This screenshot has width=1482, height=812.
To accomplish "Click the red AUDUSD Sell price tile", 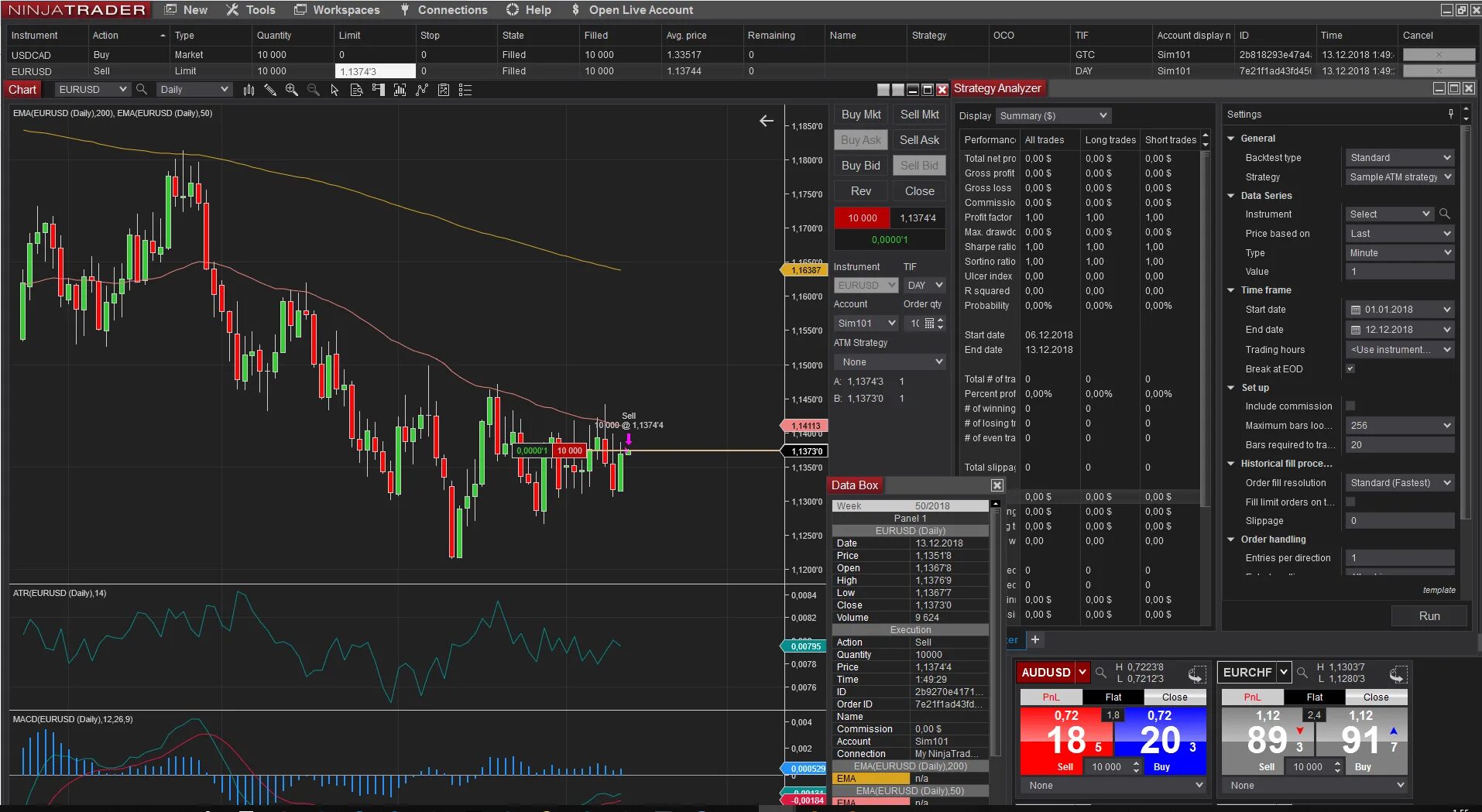I will (x=1066, y=741).
